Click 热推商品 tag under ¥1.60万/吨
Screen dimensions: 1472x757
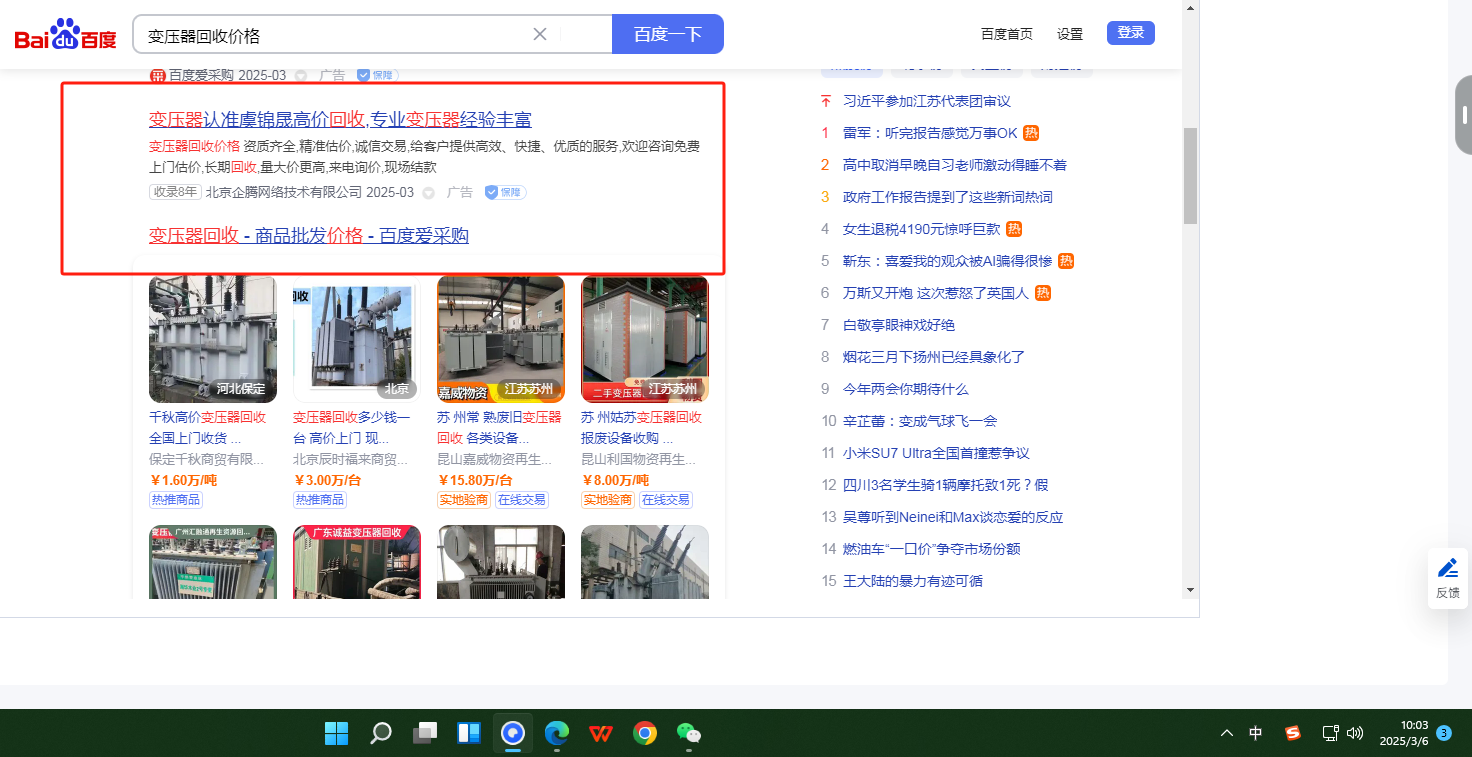(176, 500)
